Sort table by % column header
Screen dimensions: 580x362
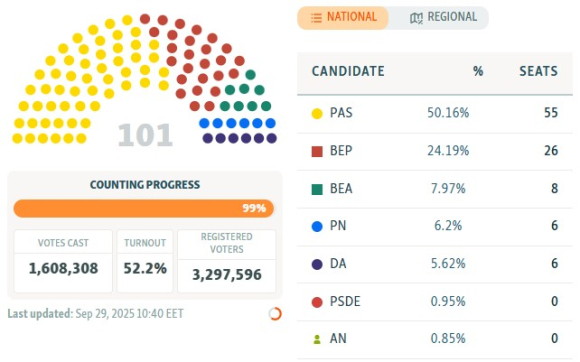tap(478, 71)
